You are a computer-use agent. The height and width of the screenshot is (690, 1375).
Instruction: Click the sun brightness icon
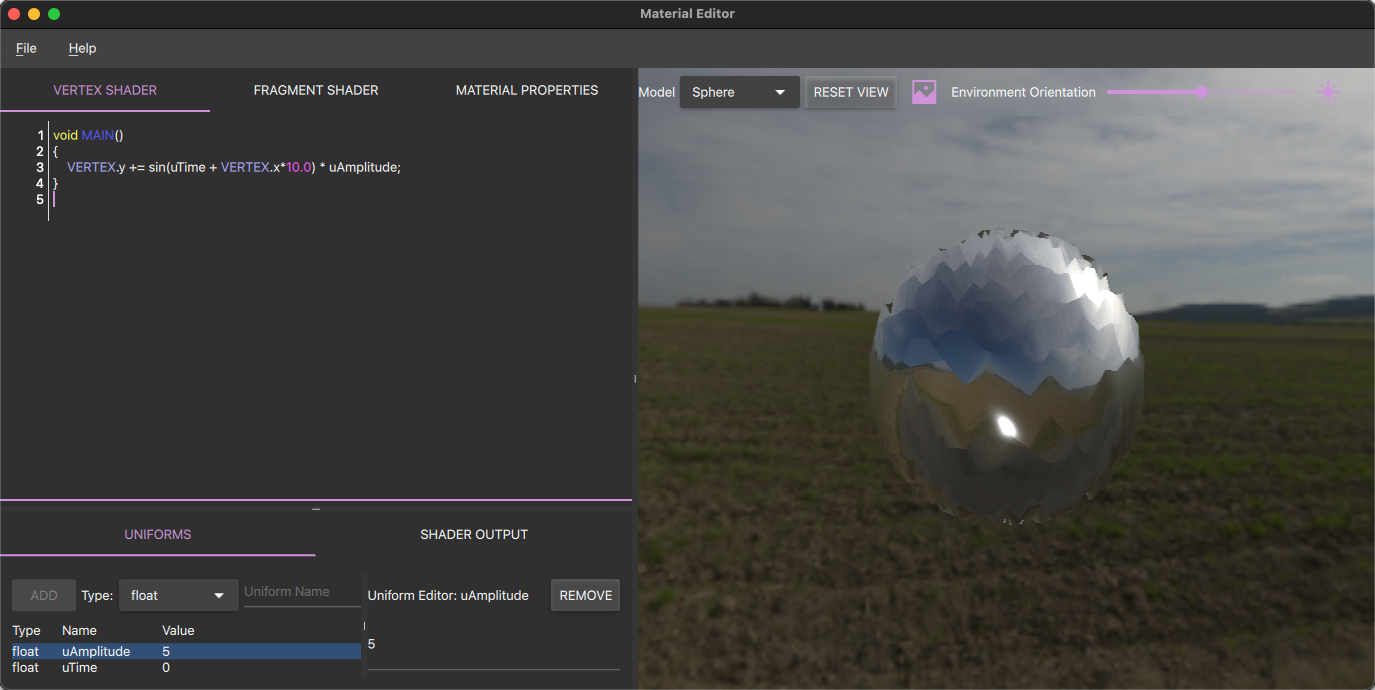coord(1328,91)
